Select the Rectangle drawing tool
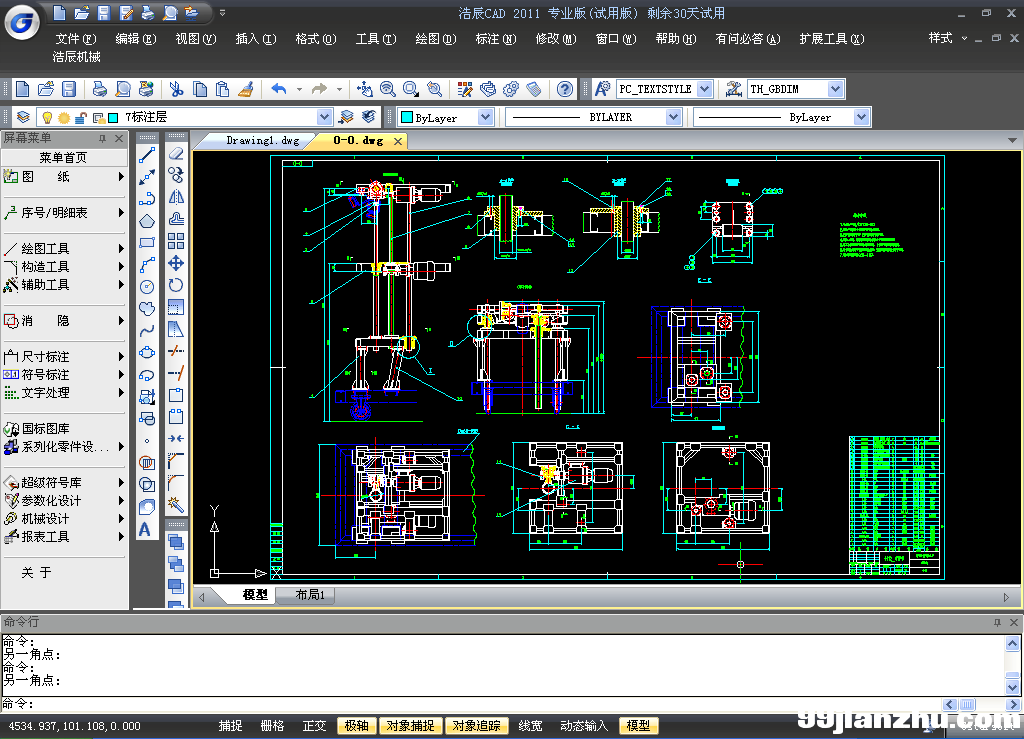This screenshot has width=1024, height=739. (x=147, y=243)
